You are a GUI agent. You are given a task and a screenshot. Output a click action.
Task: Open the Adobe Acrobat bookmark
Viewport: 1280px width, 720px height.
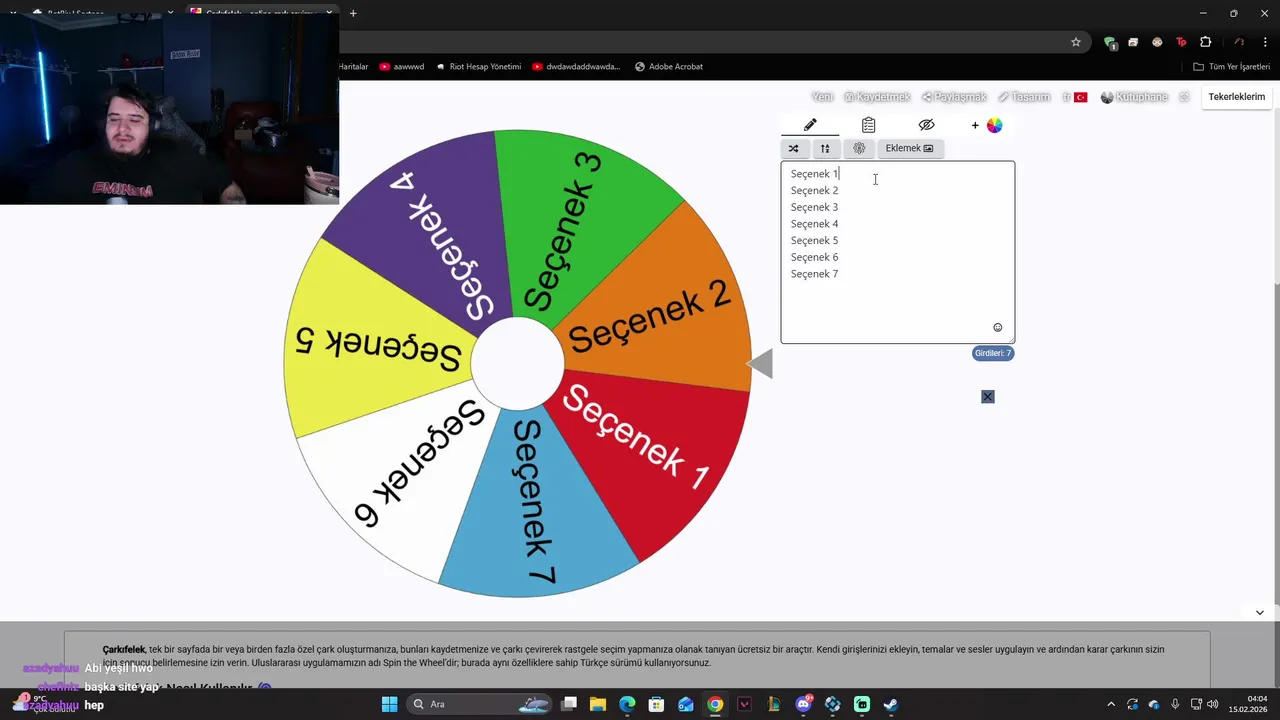coord(669,67)
